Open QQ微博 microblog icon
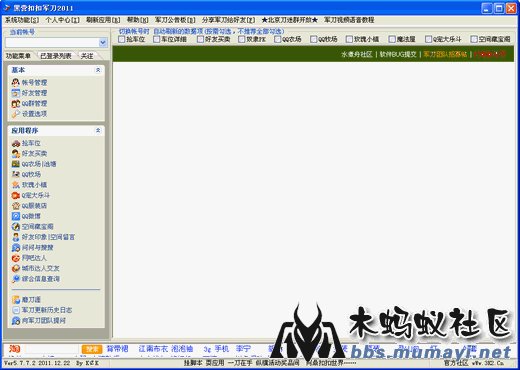520x370 pixels. tap(16, 216)
